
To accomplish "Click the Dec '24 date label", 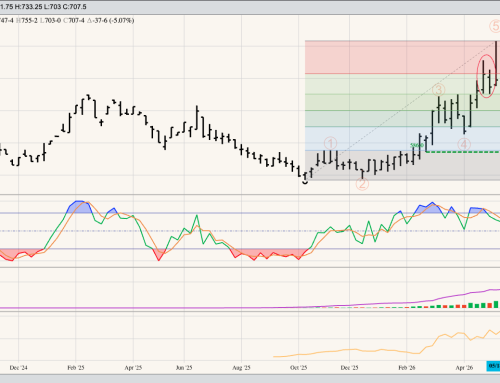I will 18,368.
